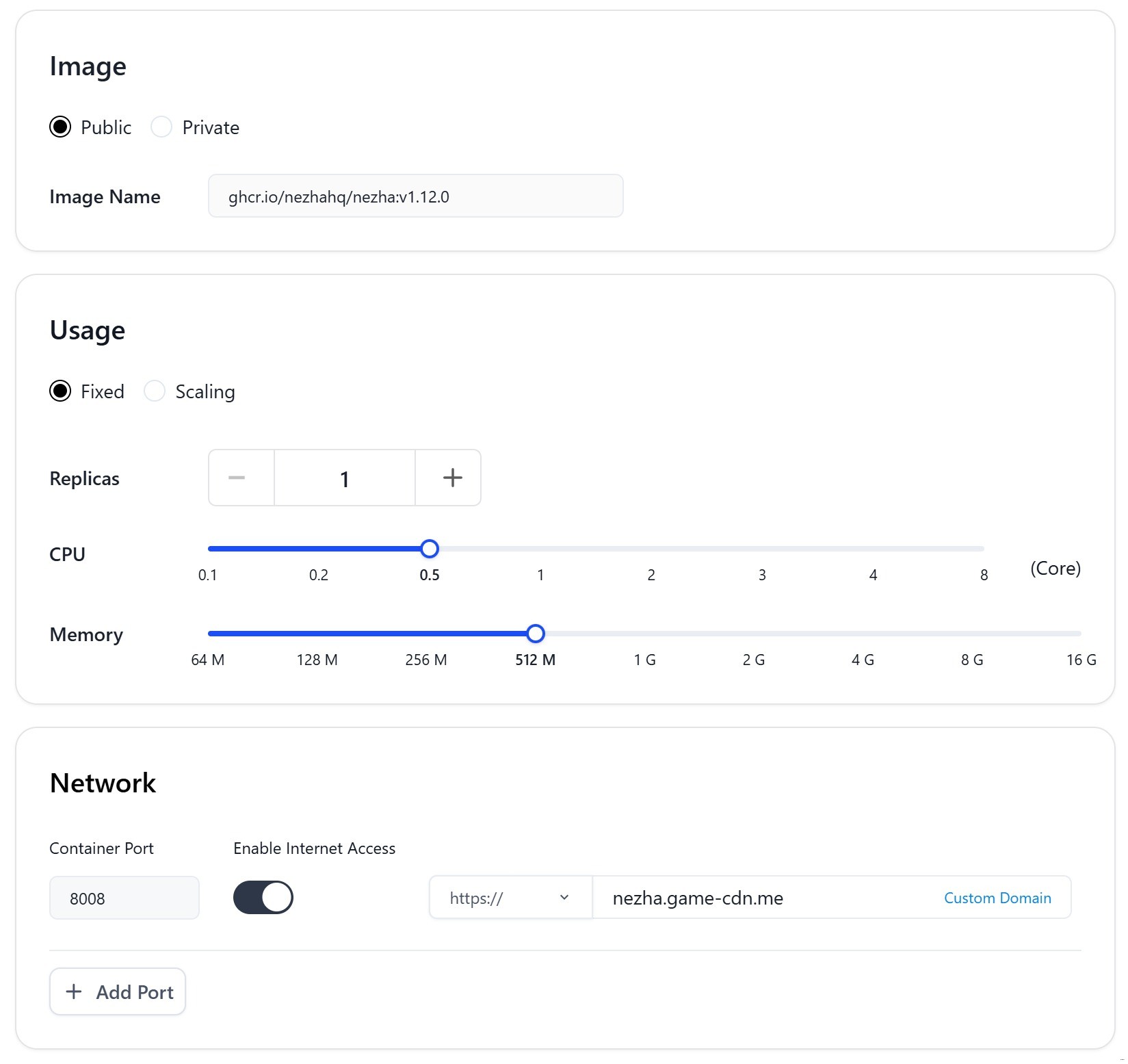The width and height of the screenshot is (1128, 1064).
Task: Choose the Fixed usage option
Action: point(60,391)
